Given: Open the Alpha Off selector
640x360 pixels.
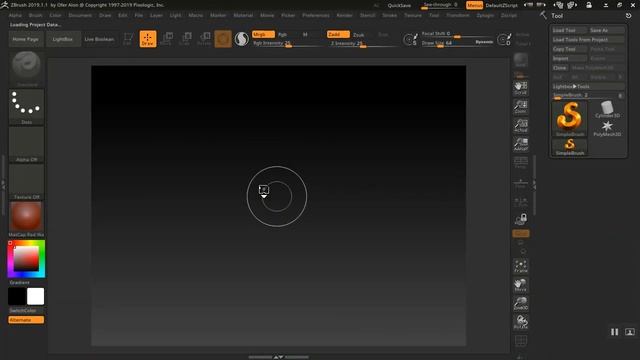Looking at the screenshot, I should (x=27, y=144).
